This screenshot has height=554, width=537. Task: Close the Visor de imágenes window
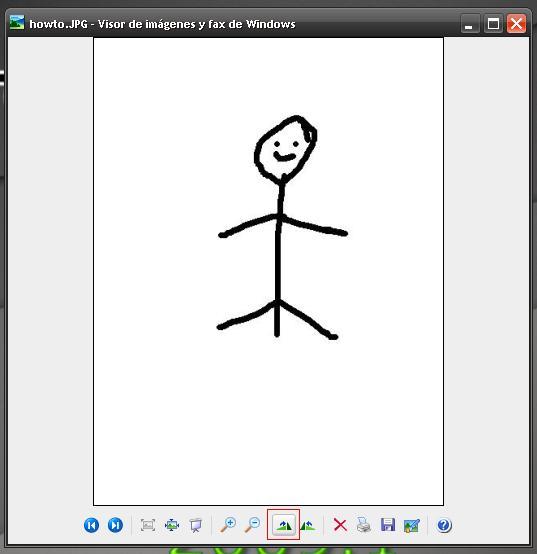coord(517,24)
